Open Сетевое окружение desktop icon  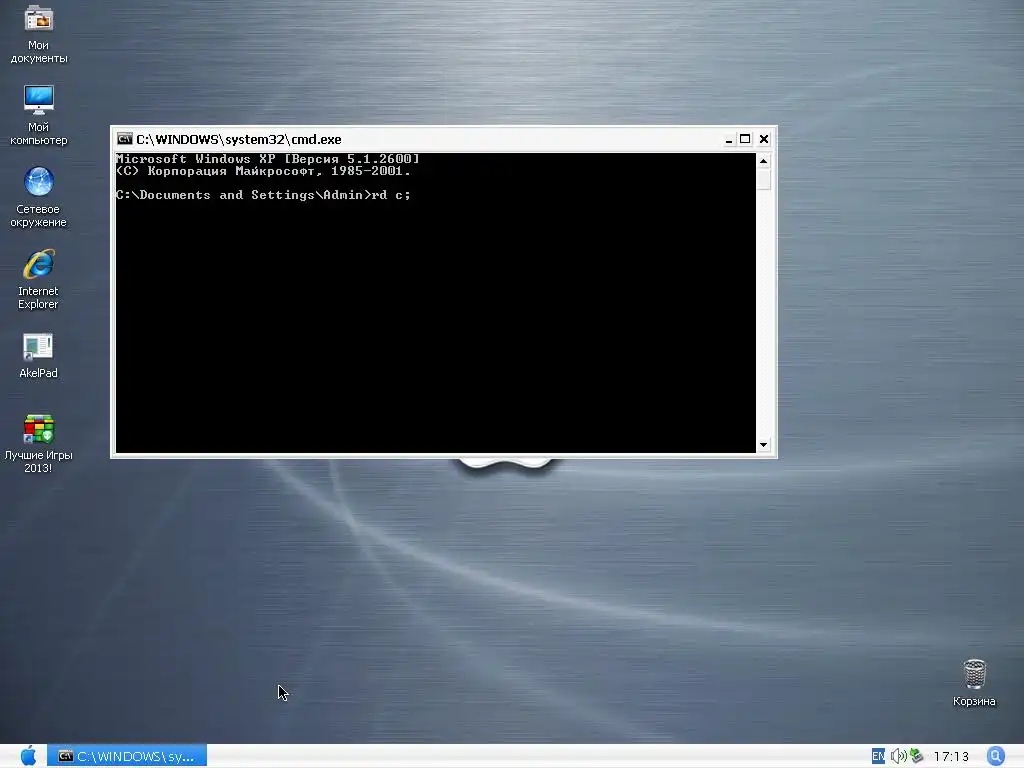[39, 197]
